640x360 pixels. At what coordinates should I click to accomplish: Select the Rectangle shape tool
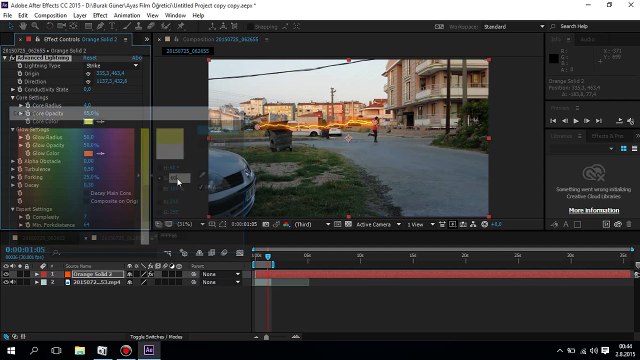pyautogui.click(x=88, y=26)
